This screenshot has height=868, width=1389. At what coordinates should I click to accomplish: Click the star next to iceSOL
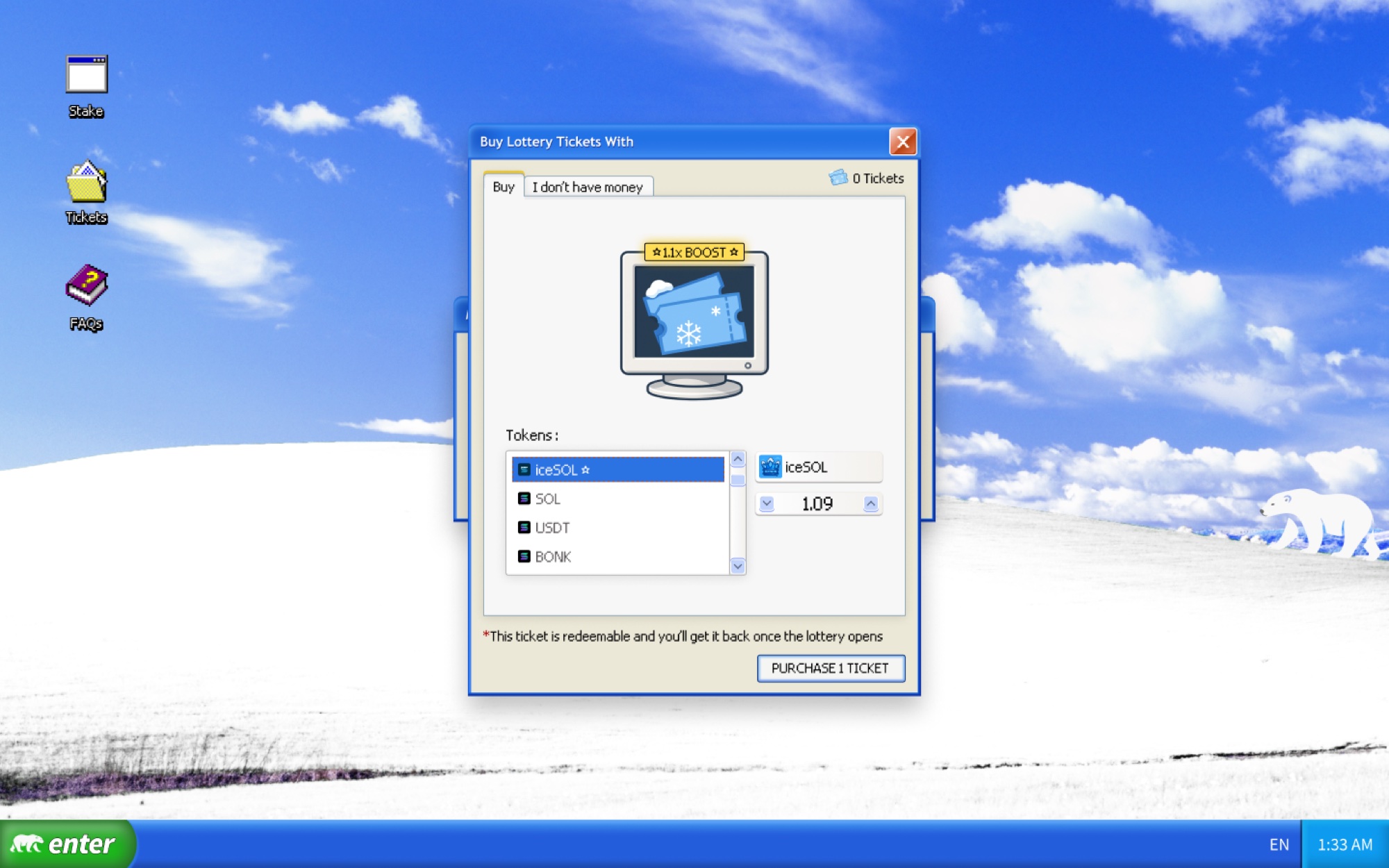click(585, 469)
